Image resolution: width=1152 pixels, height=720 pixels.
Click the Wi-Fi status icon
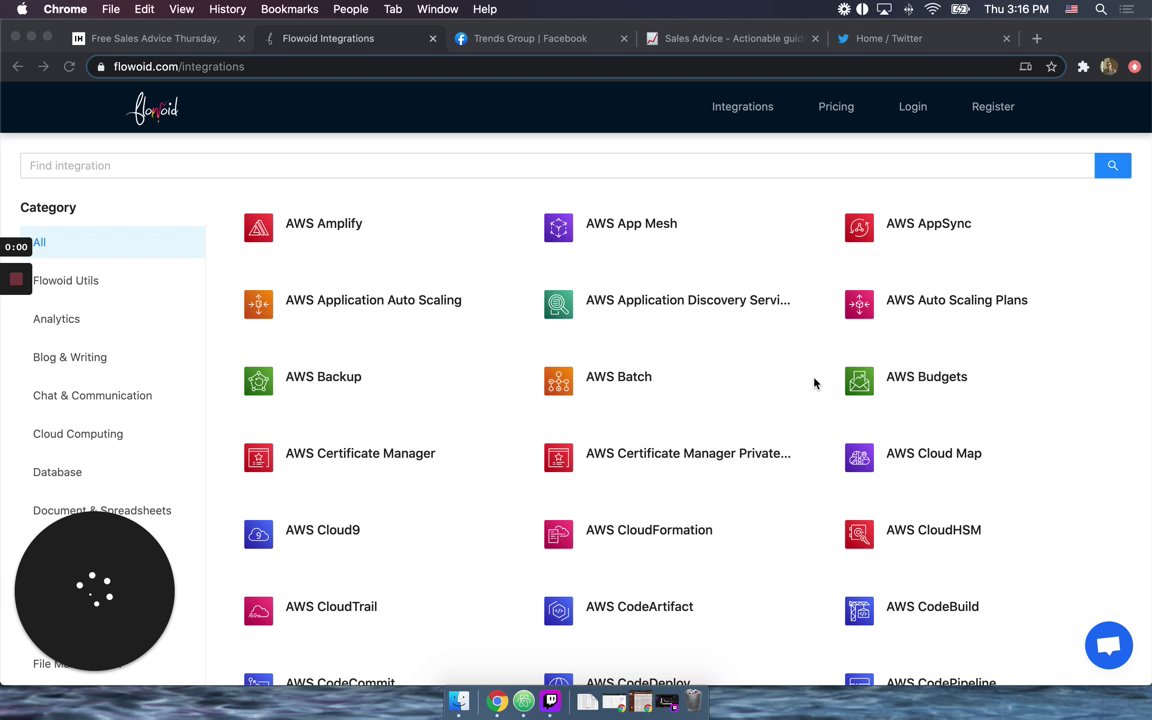(x=932, y=9)
